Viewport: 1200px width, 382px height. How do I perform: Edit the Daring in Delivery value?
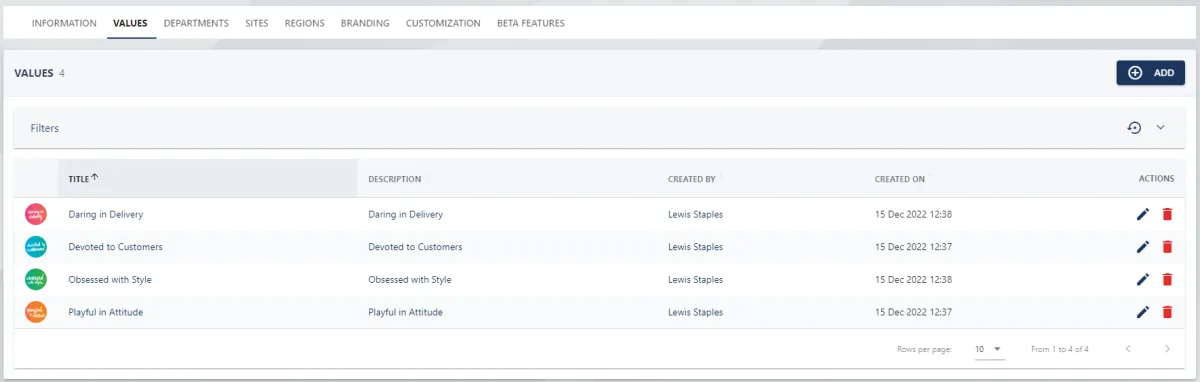1143,214
